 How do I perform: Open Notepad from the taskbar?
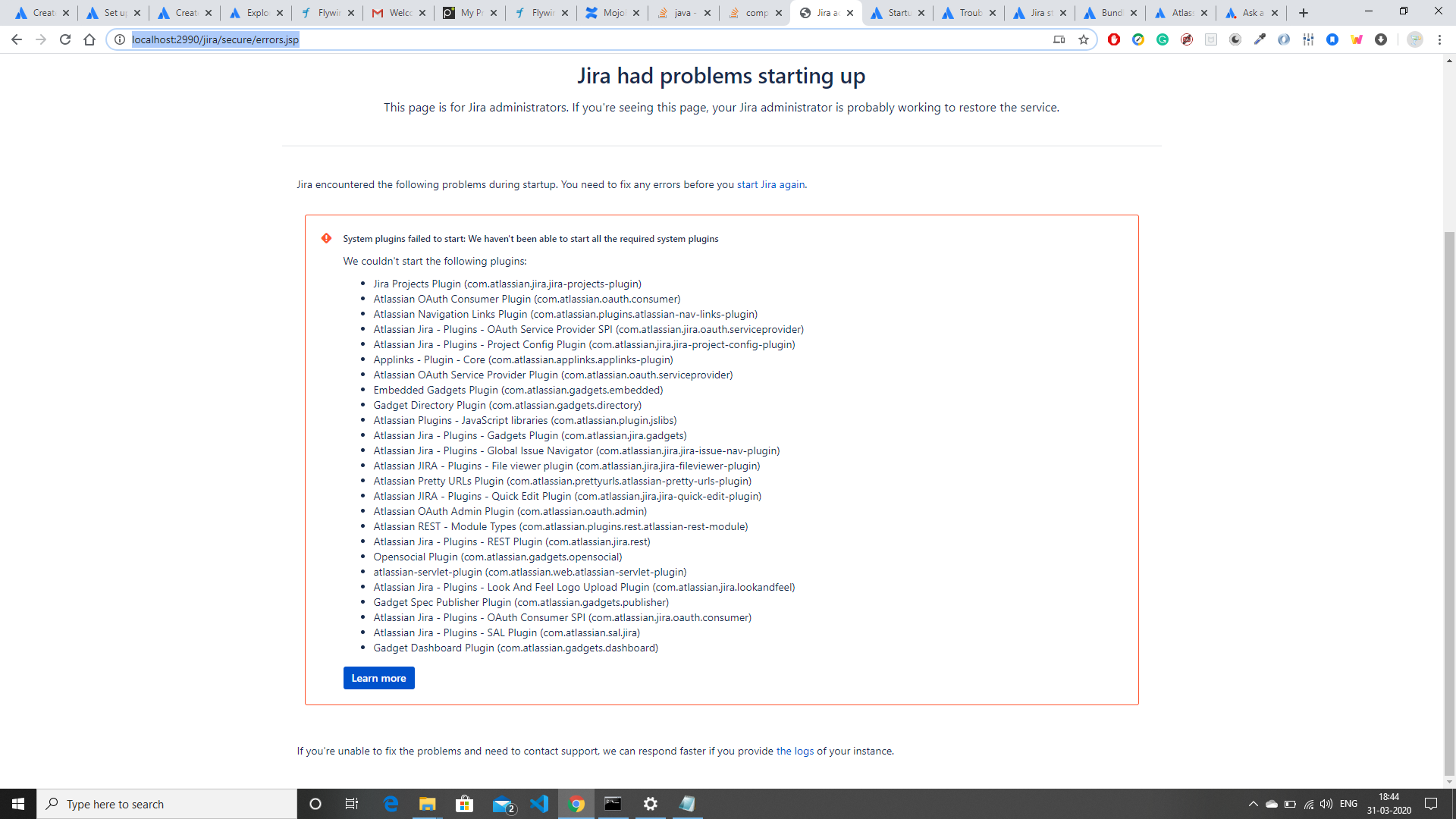click(687, 804)
